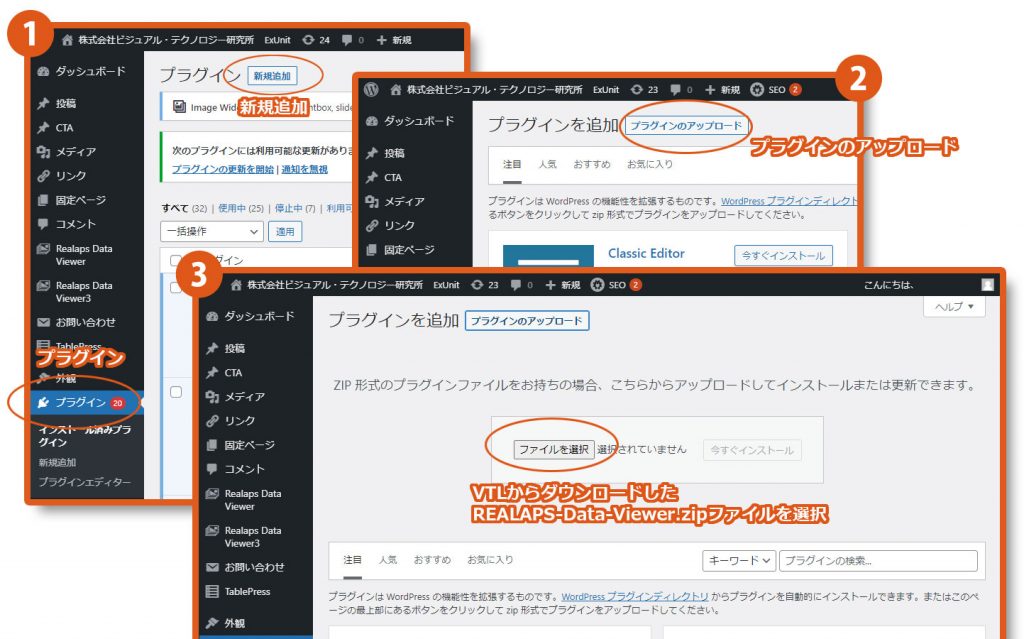In window 2, click the CTA pin icon
The height and width of the screenshot is (639, 1024).
[372, 177]
